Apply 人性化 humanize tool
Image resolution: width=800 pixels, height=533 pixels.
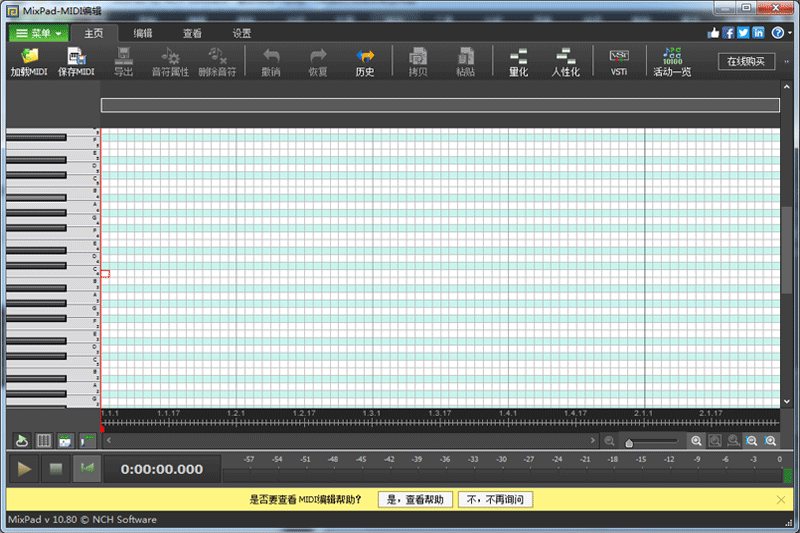coord(565,62)
